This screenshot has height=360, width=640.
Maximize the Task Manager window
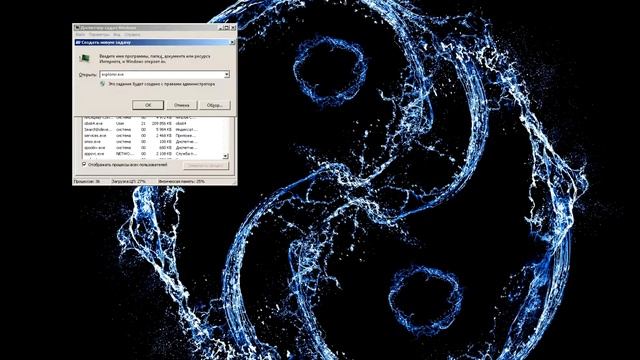click(227, 28)
